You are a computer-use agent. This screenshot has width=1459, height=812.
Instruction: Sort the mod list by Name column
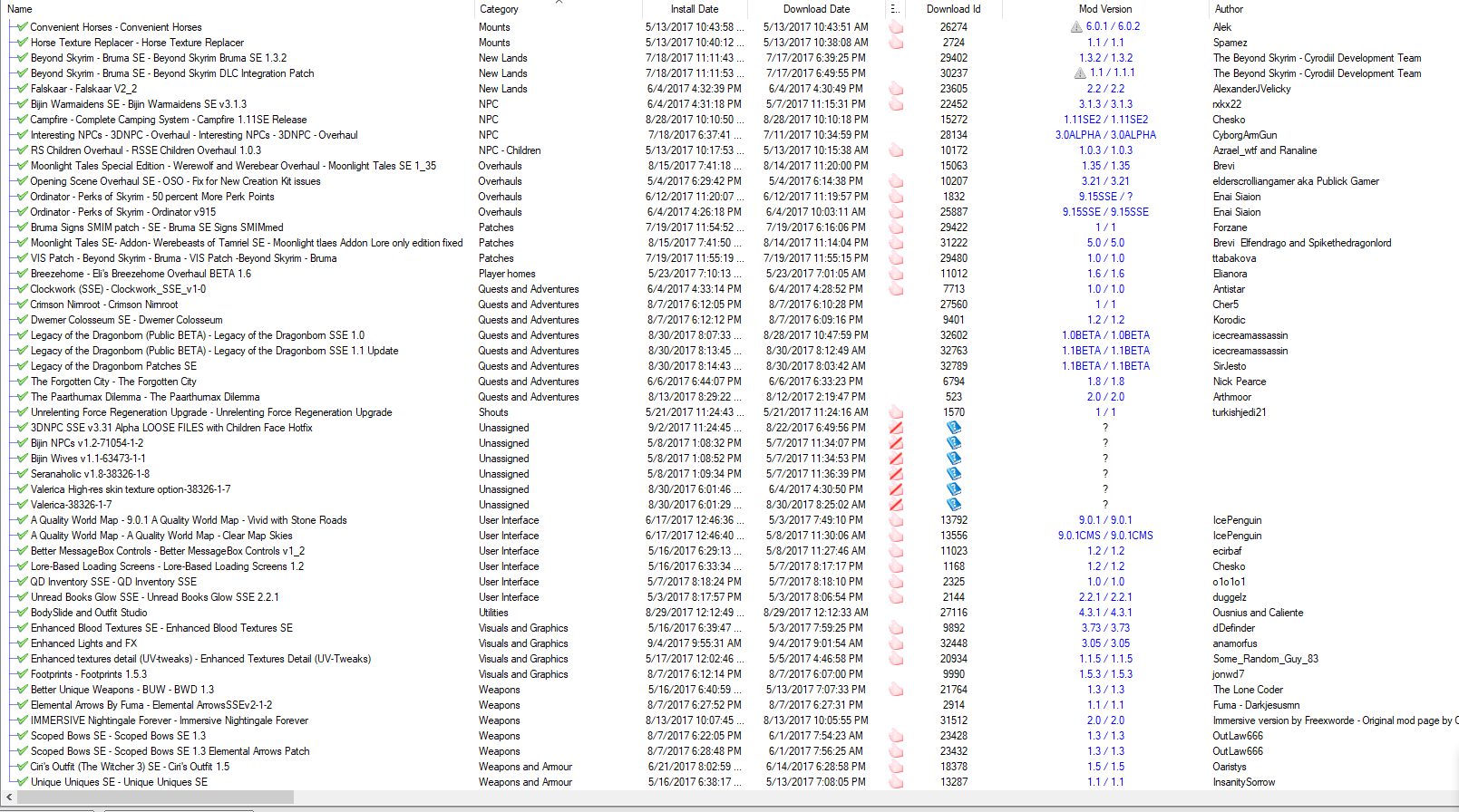[x=237, y=9]
